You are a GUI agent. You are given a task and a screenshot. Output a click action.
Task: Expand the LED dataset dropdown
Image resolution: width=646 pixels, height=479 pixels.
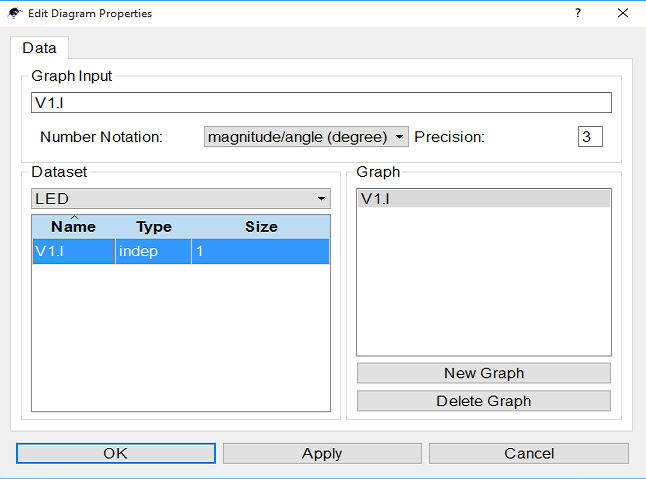pyautogui.click(x=181, y=199)
